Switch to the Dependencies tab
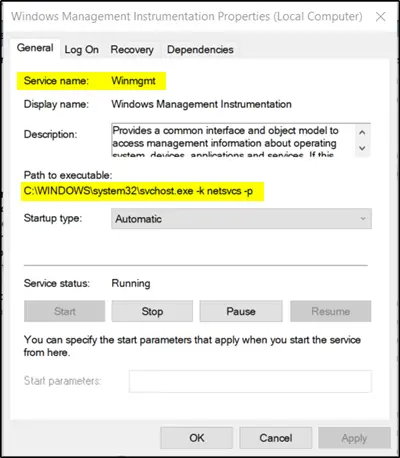400x458 pixels. [x=200, y=50]
